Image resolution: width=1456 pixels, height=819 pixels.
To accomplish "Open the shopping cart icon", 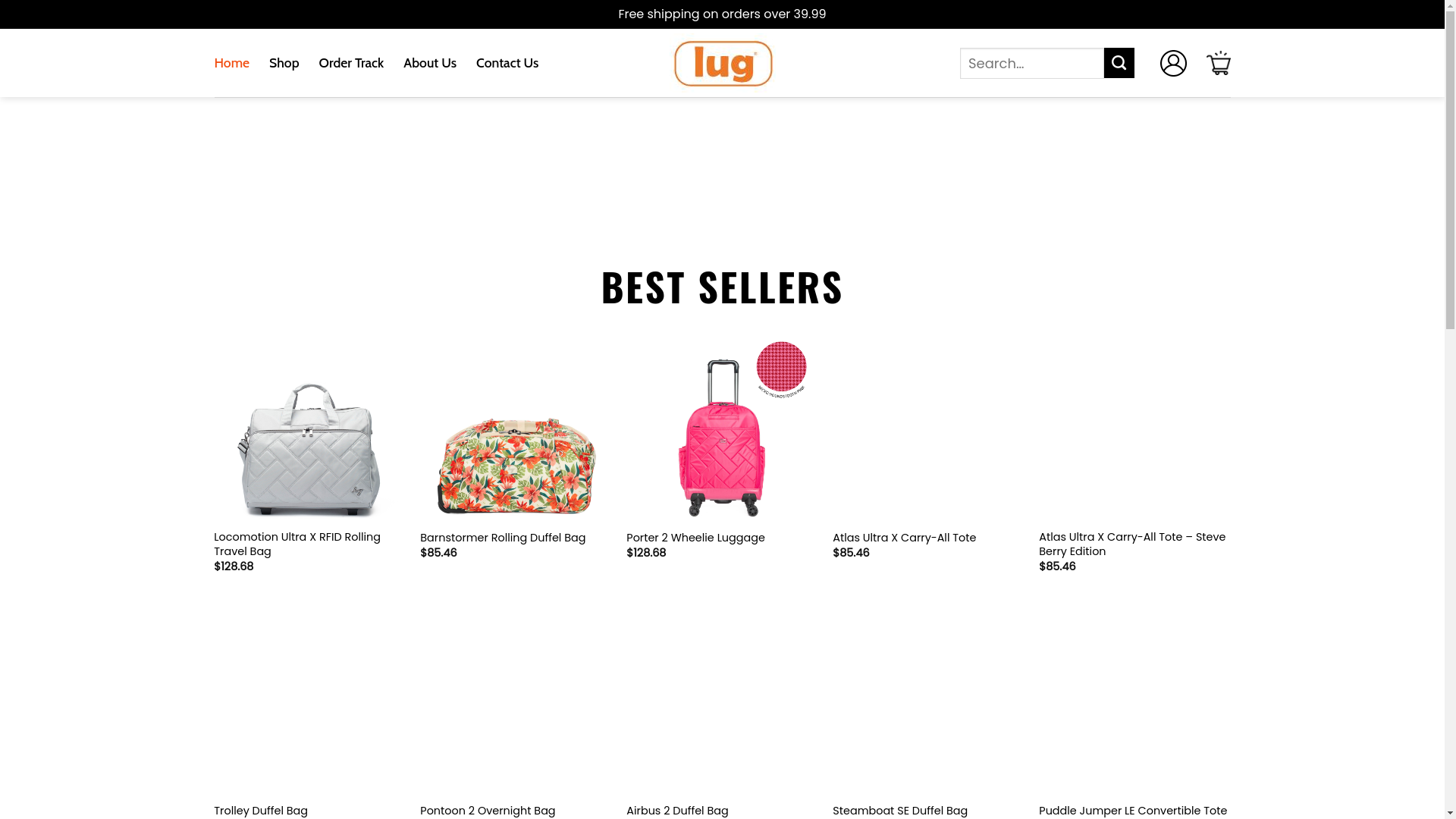I will tap(1219, 63).
